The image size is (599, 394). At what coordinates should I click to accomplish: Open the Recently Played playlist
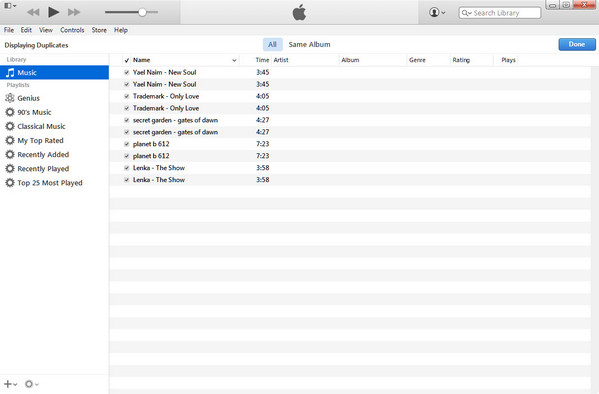tap(54, 169)
